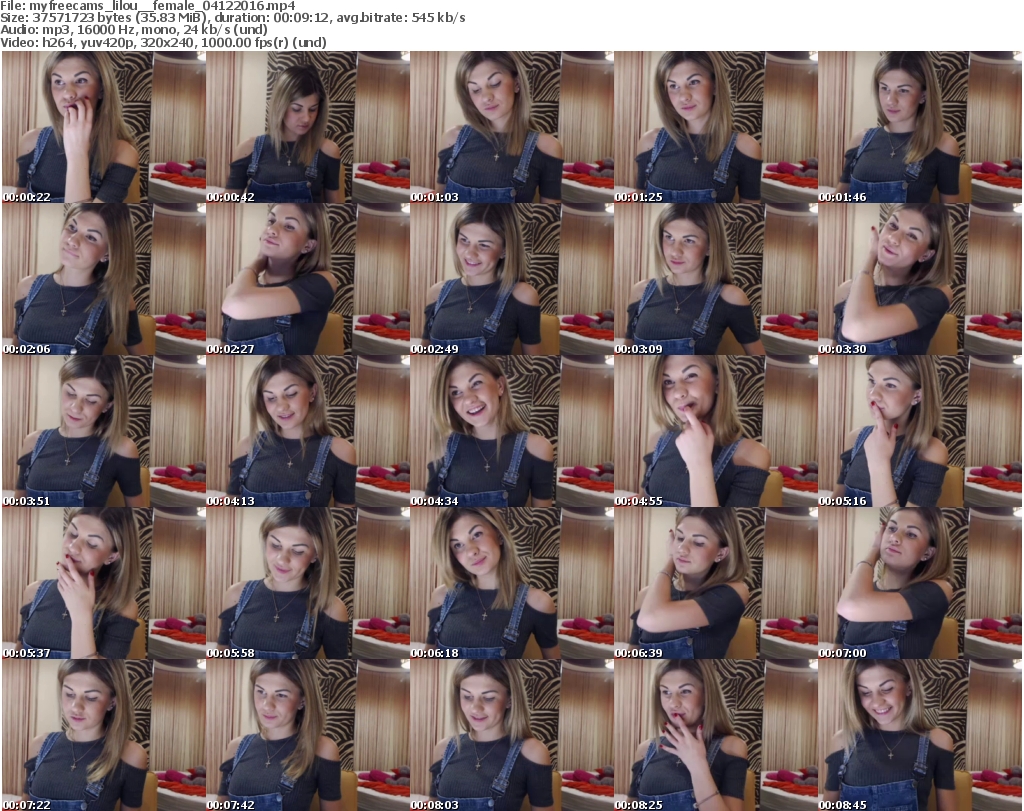The height and width of the screenshot is (811, 1024).
Task: Select the 00:08:25 frame thumbnail
Action: pos(715,735)
